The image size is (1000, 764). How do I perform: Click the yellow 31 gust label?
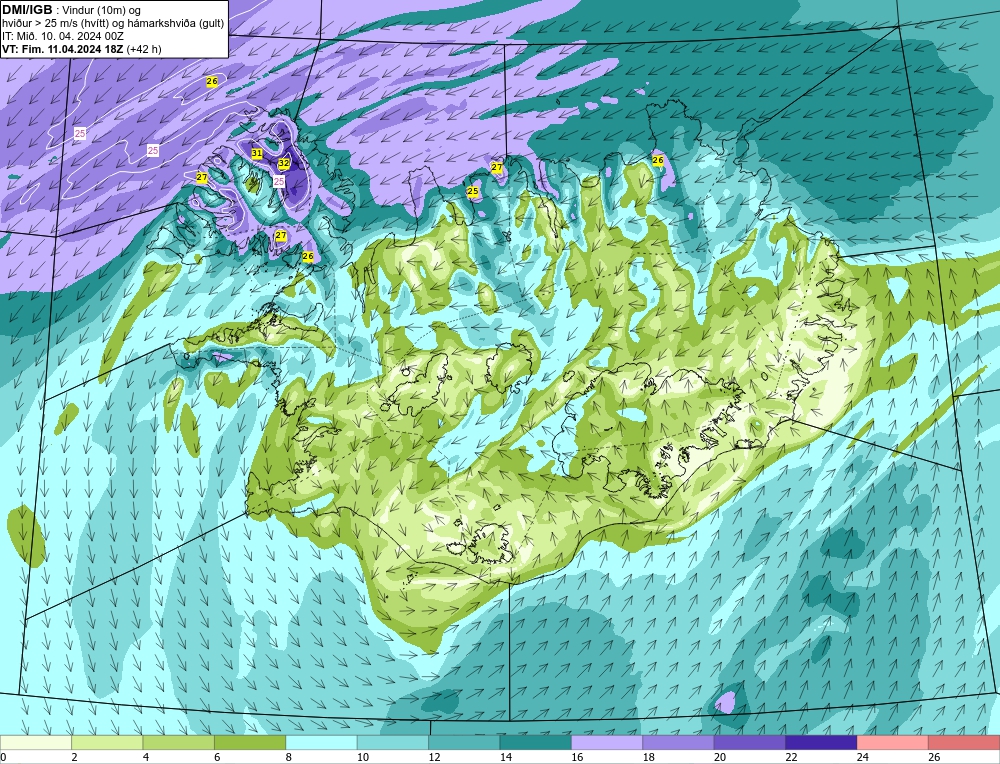click(257, 153)
